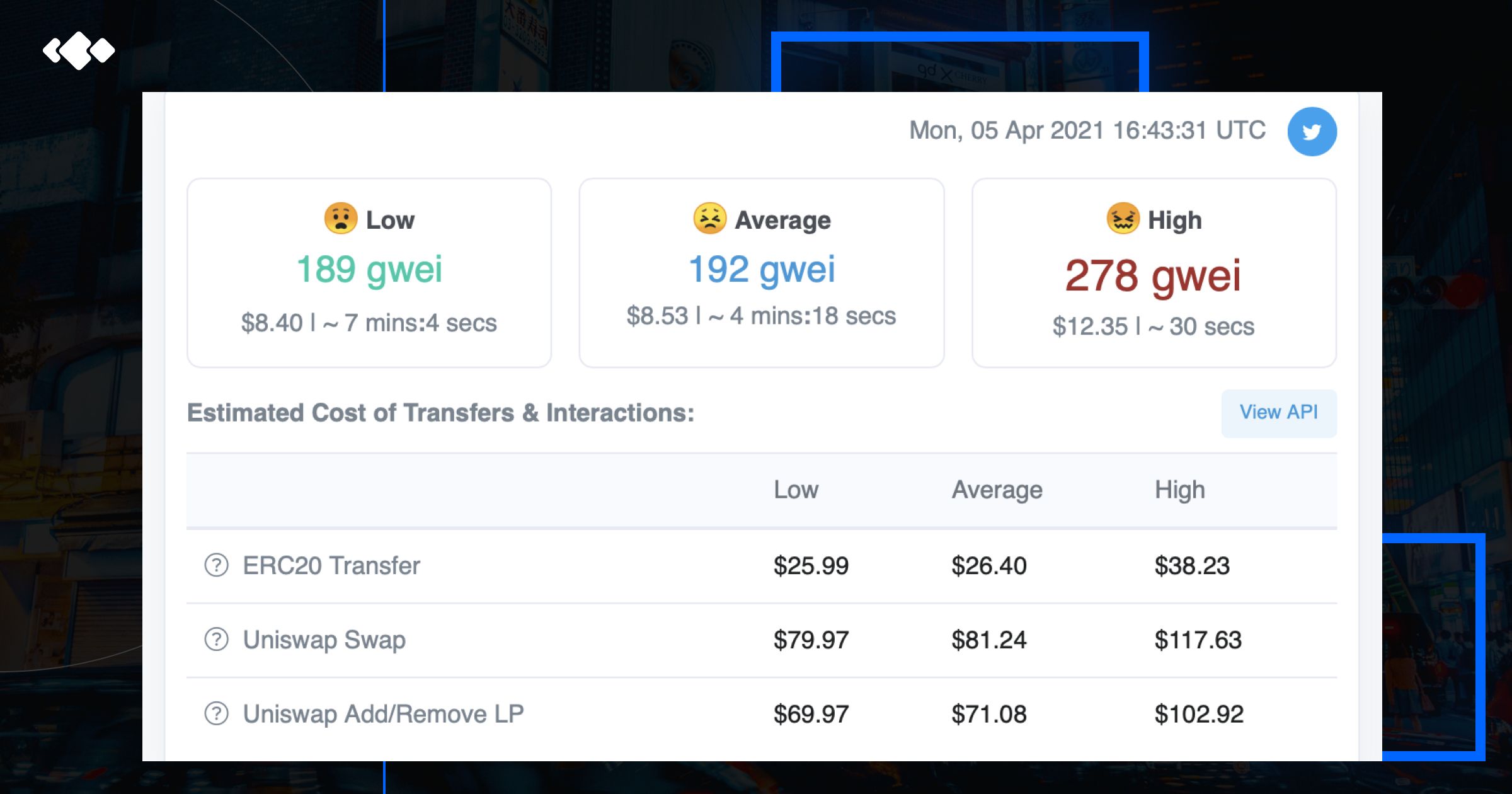Click the timestamp Mon, 05 Apr 2021
The height and width of the screenshot is (794, 1512).
(x=1087, y=130)
